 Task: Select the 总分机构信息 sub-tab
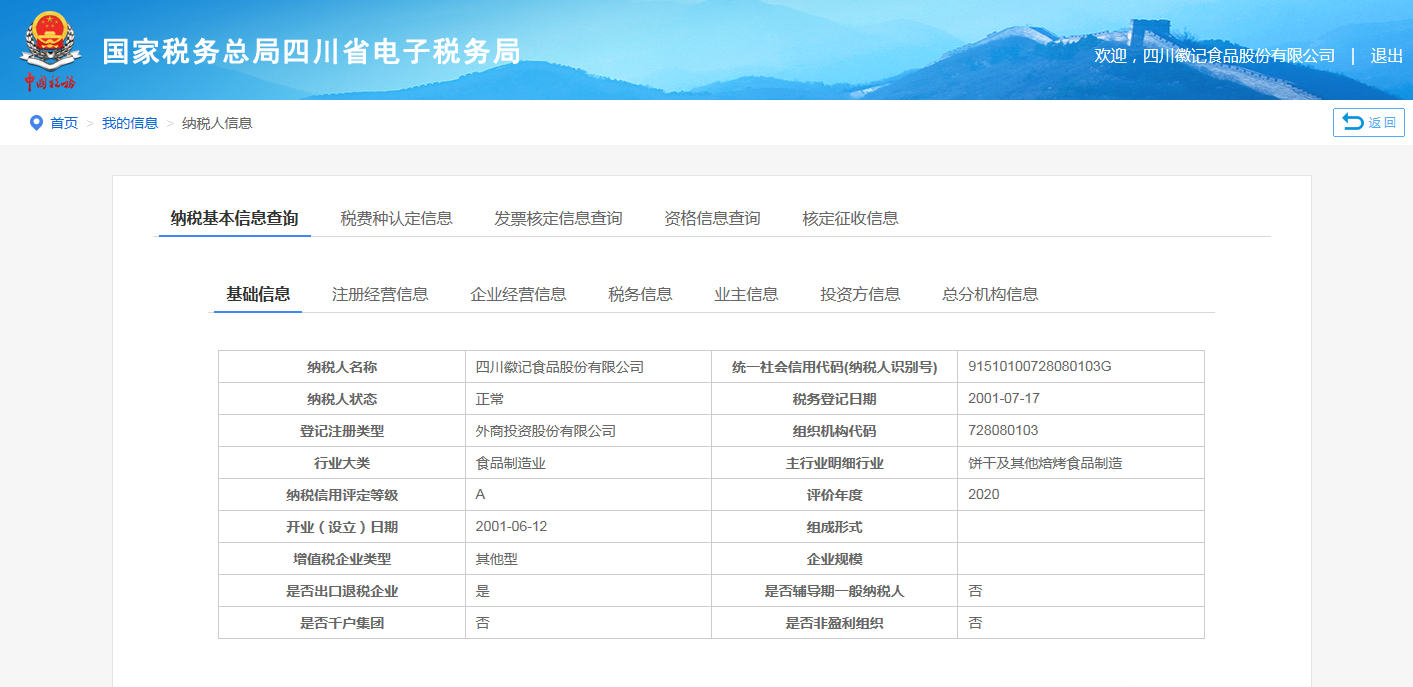(990, 294)
